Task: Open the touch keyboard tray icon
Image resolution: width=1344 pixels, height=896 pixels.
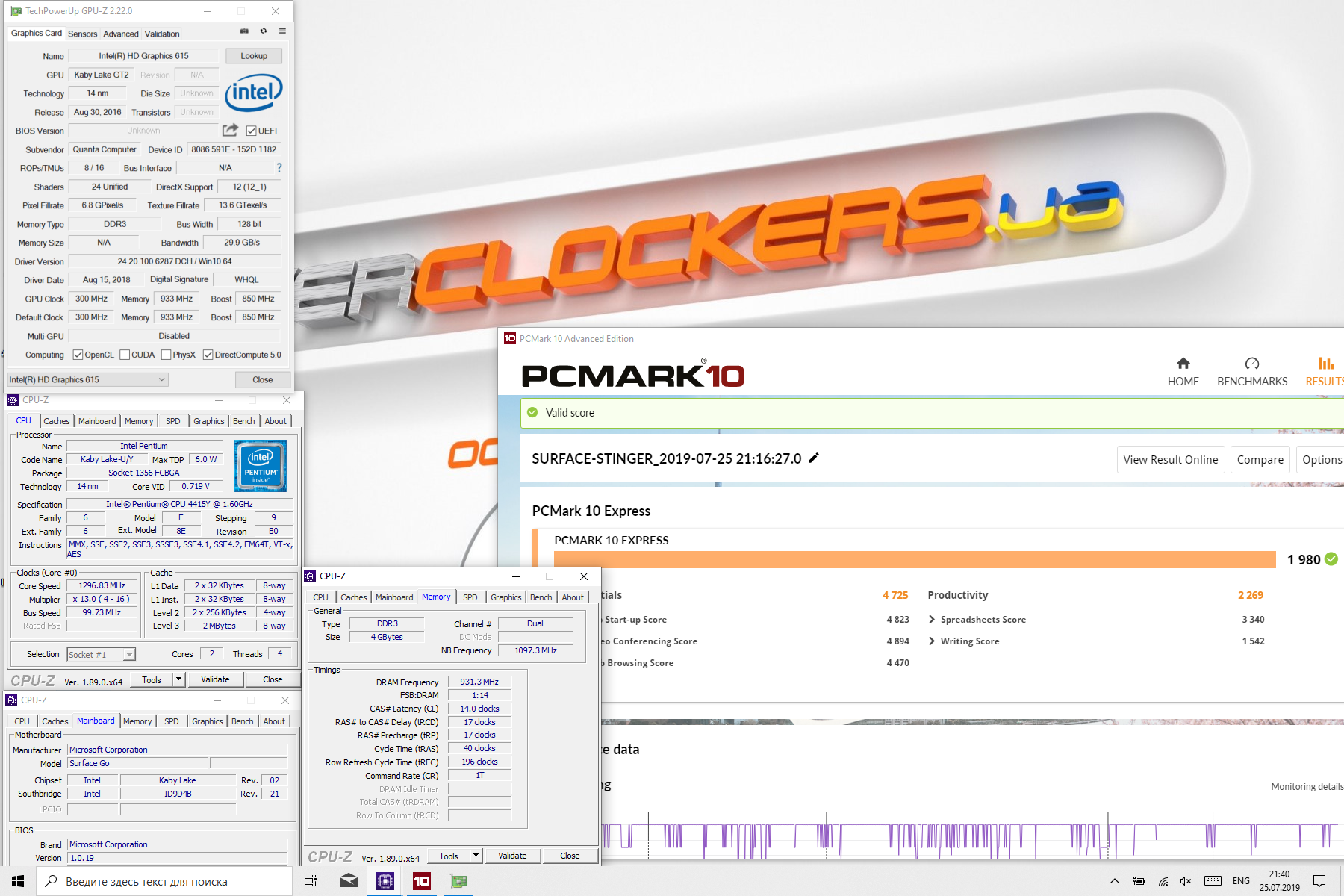Action: coord(1213,881)
